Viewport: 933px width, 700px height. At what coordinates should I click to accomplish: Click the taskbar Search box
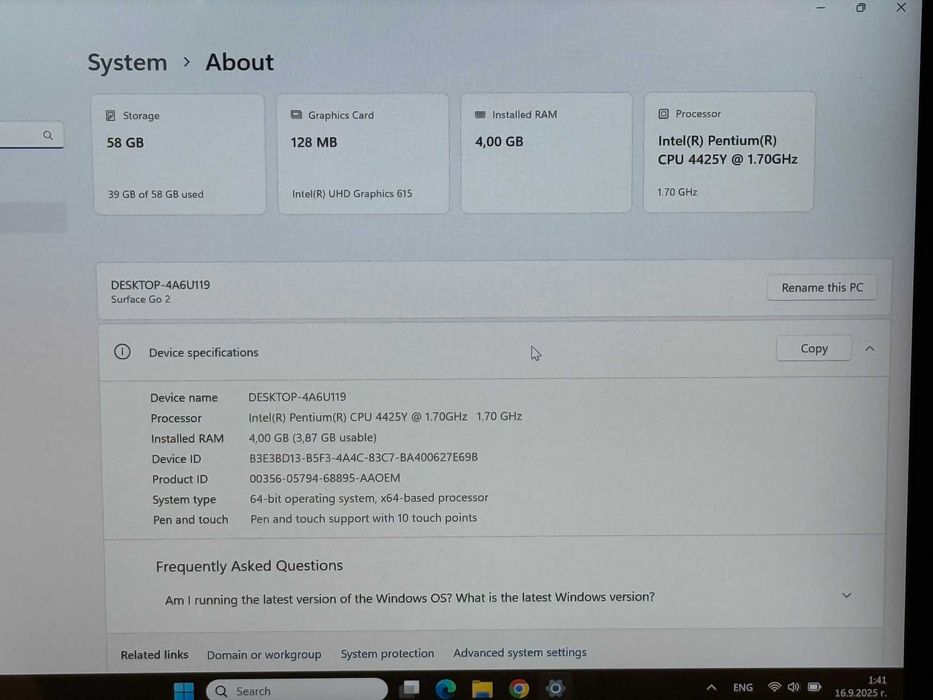(x=297, y=690)
